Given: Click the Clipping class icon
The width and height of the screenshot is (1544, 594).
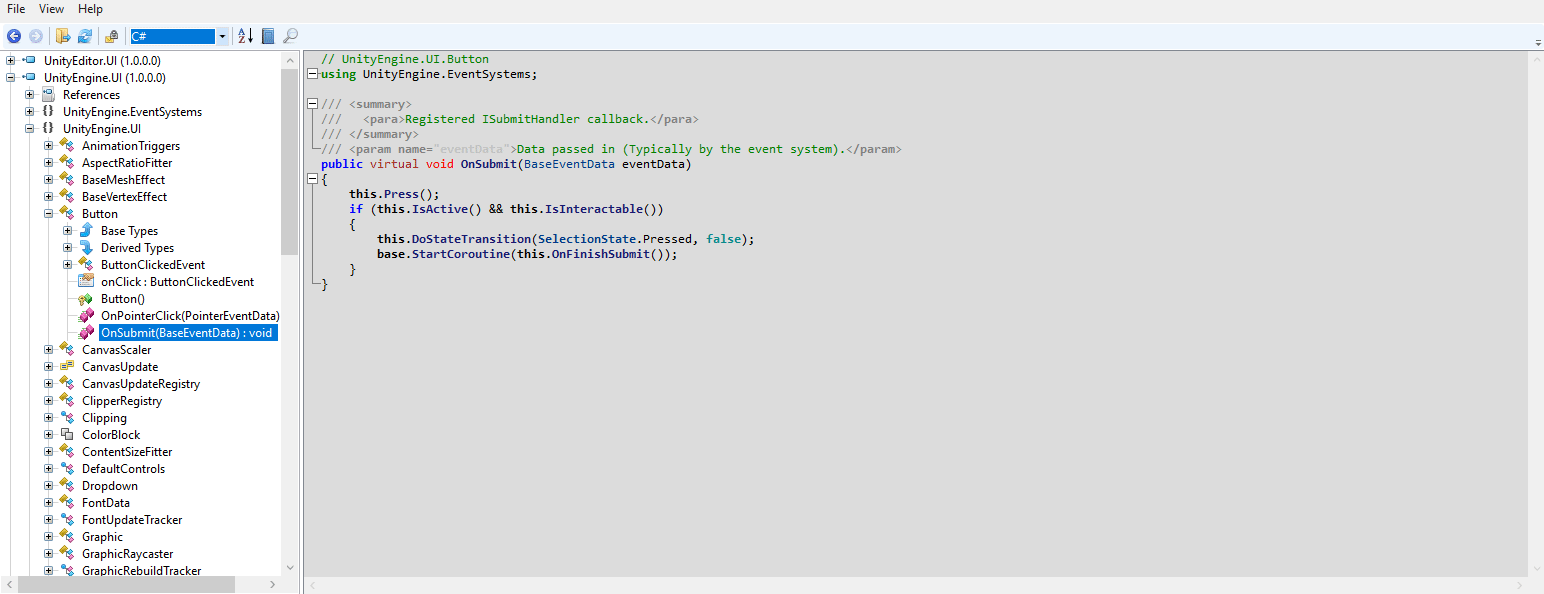Looking at the screenshot, I should [67, 418].
